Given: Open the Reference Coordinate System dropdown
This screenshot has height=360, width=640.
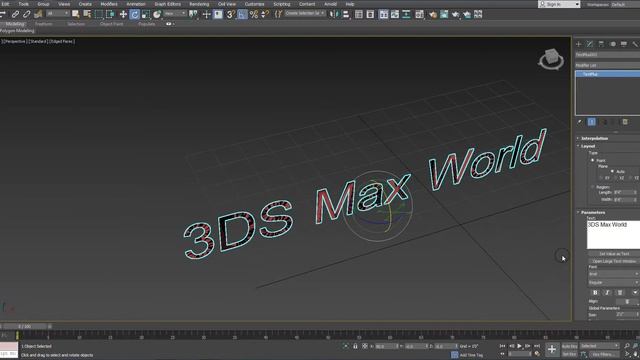Looking at the screenshot, I should [175, 14].
